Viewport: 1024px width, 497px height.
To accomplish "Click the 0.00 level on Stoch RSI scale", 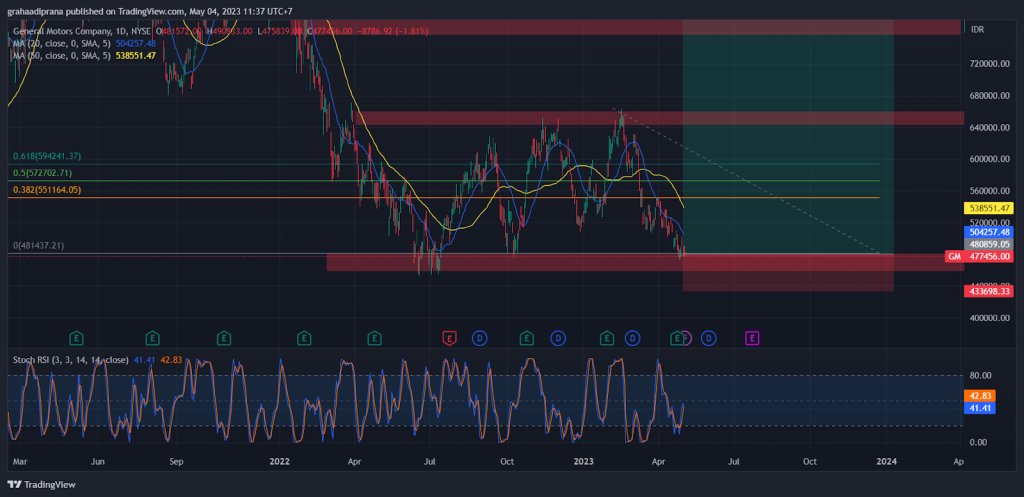I will (x=978, y=442).
